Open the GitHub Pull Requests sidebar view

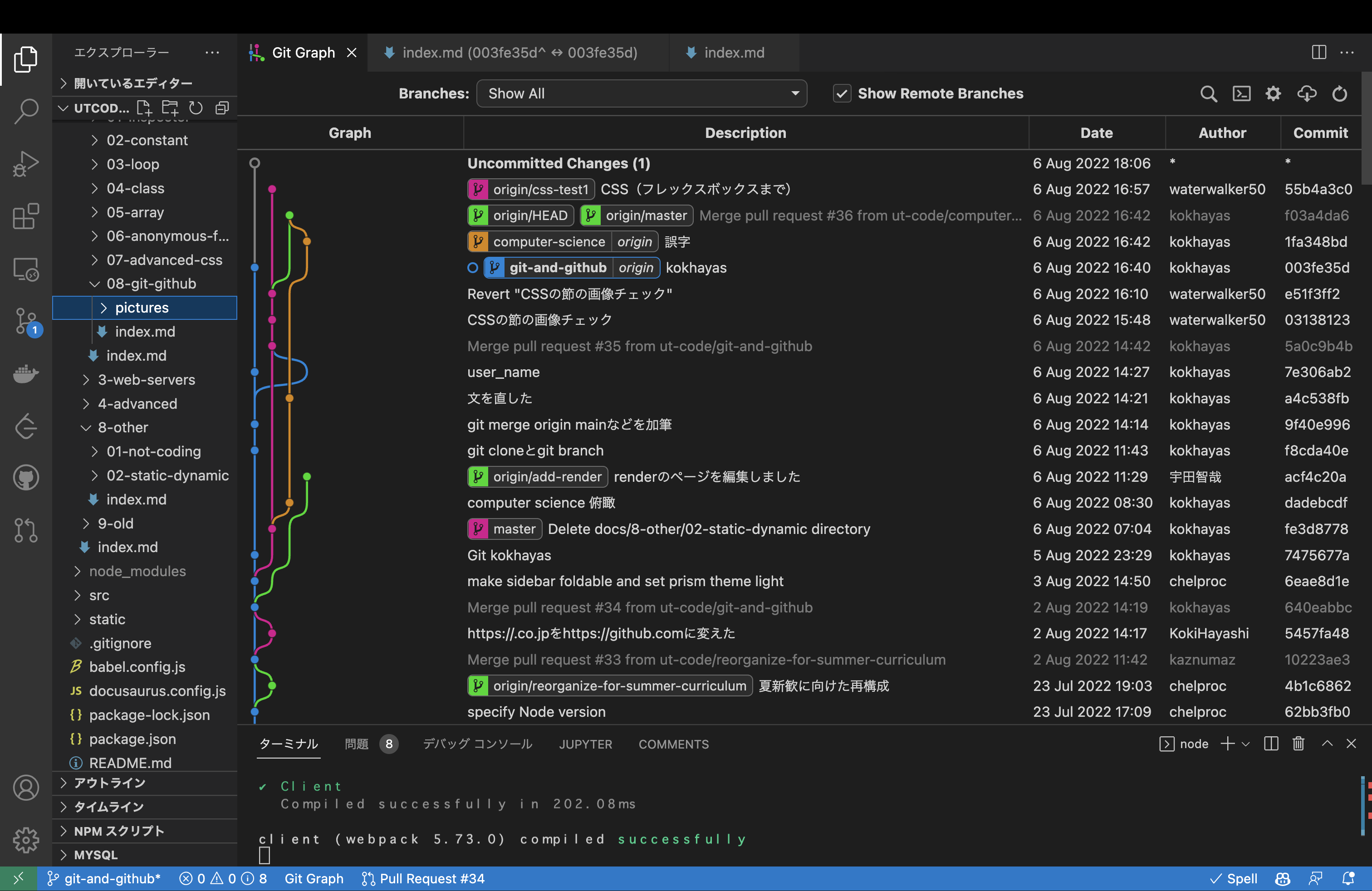click(25, 530)
